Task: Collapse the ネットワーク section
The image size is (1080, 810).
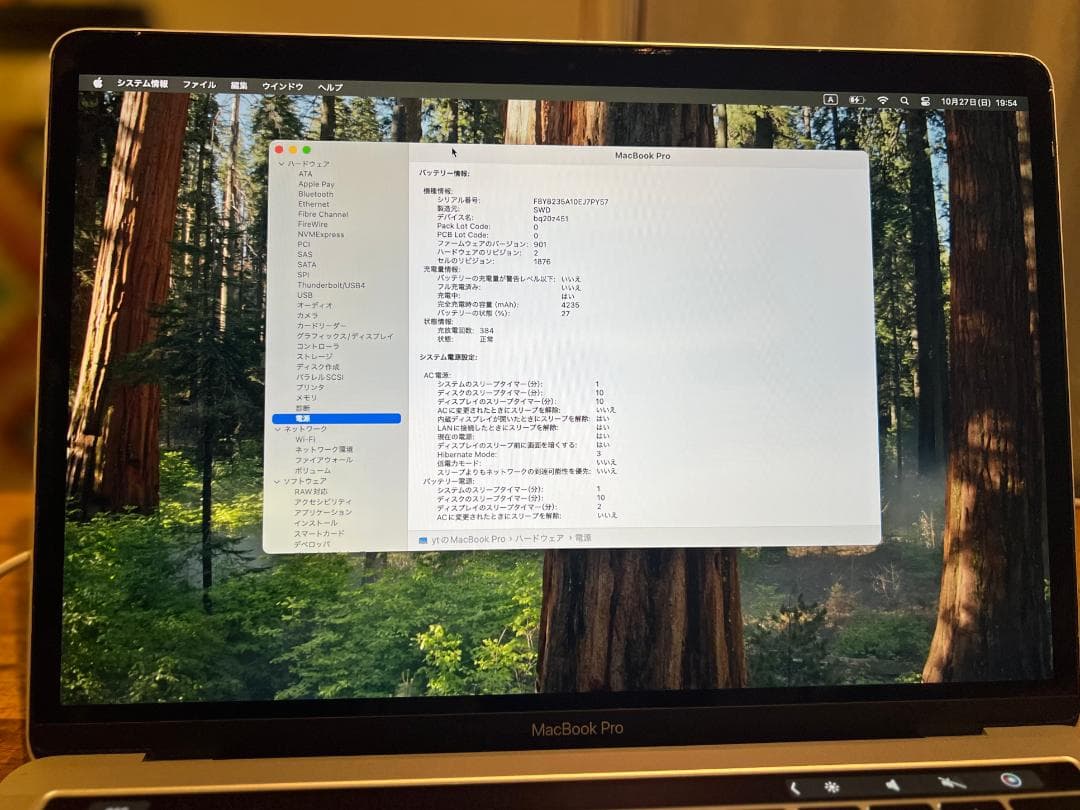Action: [x=277, y=430]
